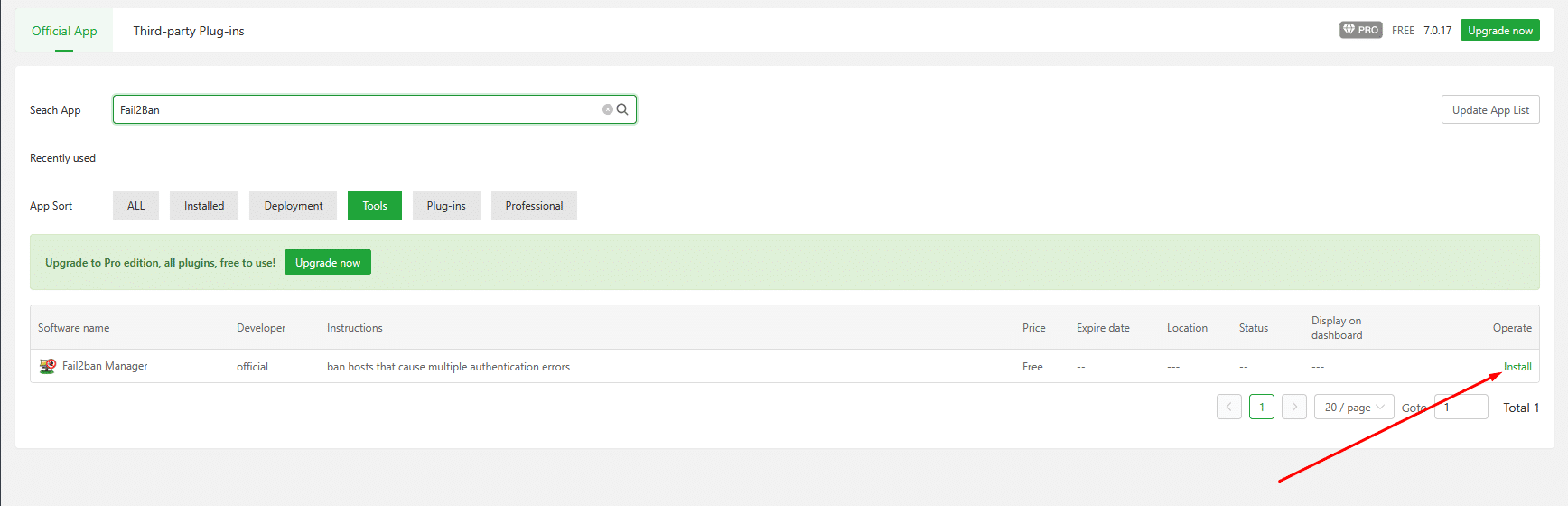Filter apps by Installed
Viewport: 1568px width, 506px height.
(x=204, y=205)
